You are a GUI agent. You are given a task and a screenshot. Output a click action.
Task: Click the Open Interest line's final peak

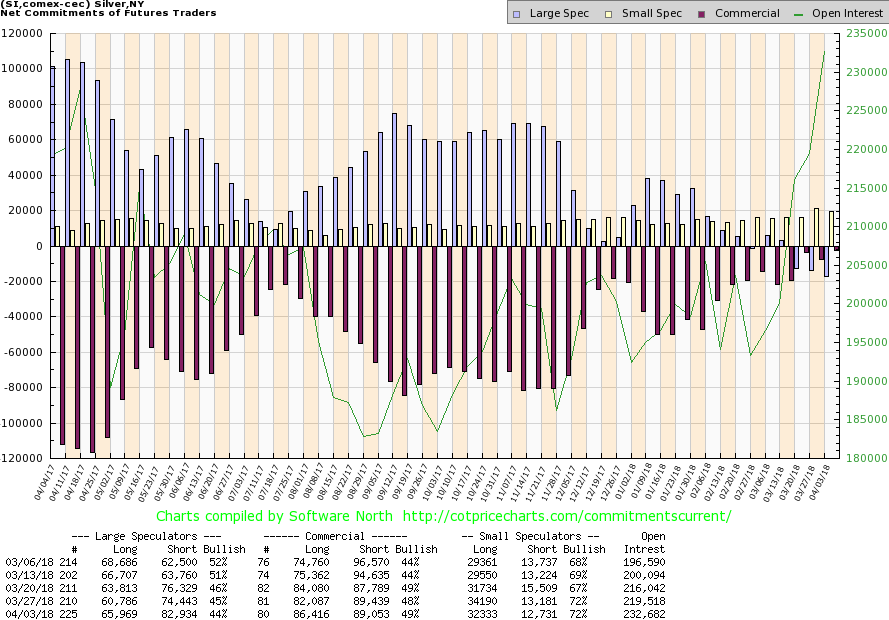pos(824,52)
